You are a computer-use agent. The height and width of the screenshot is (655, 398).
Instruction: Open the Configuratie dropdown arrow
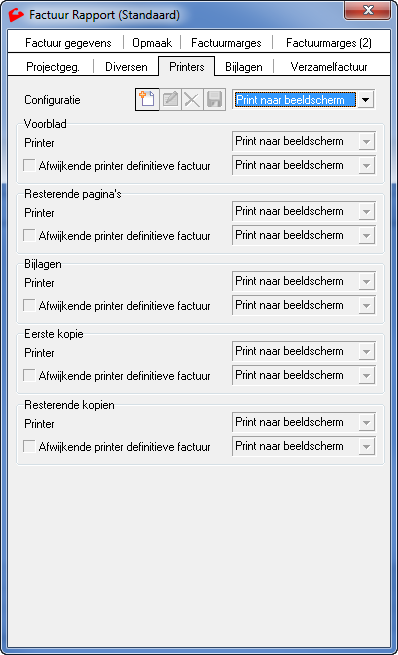(366, 100)
